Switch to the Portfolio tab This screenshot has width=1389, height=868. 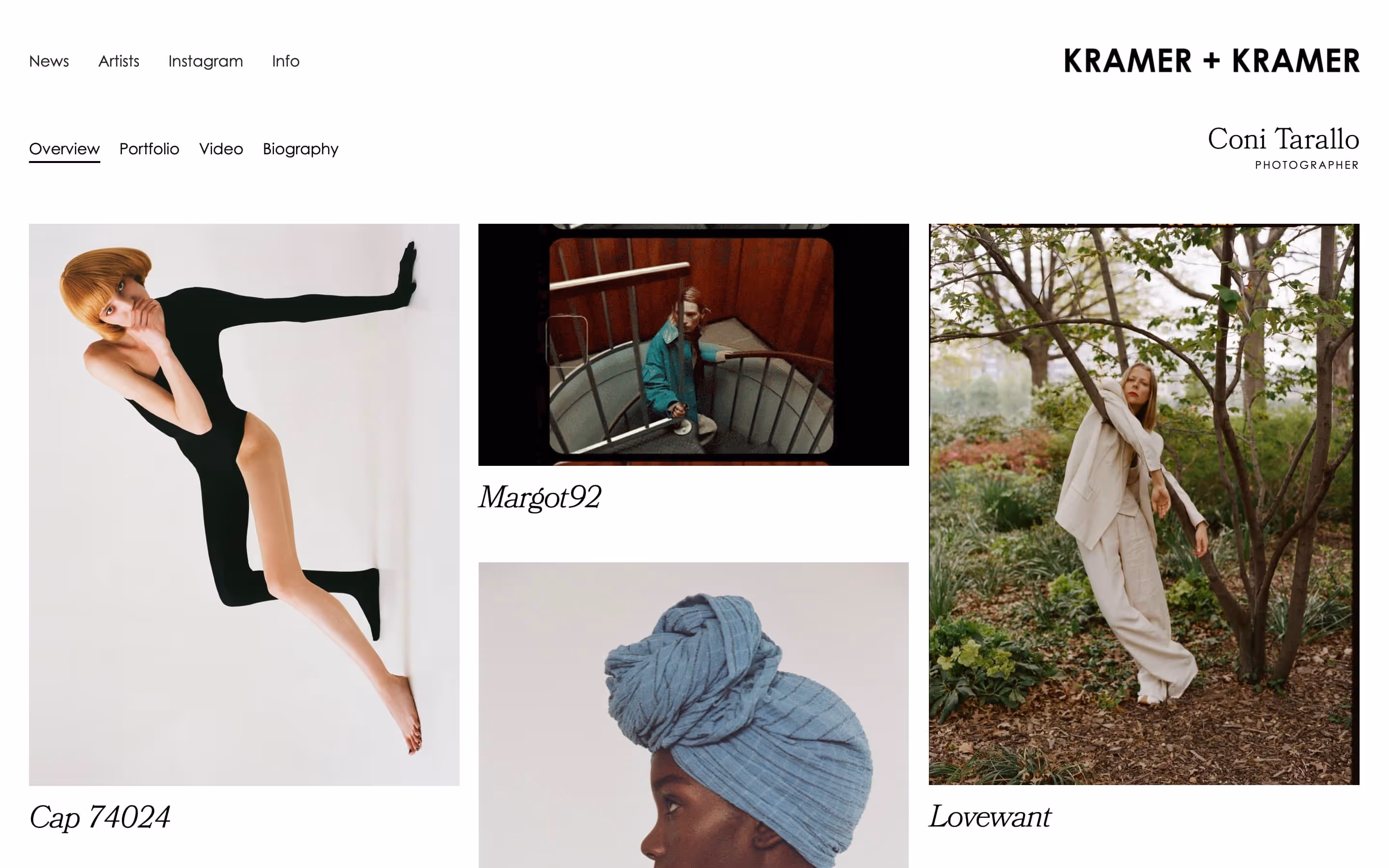click(149, 149)
